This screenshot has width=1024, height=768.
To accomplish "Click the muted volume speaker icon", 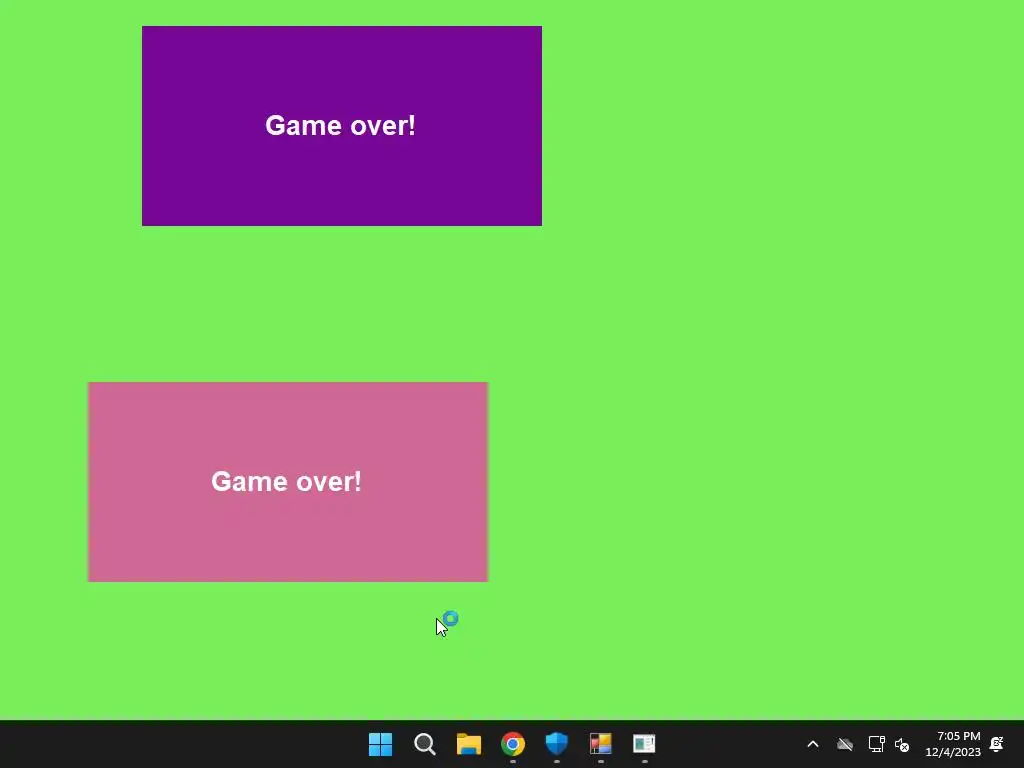I will coord(902,744).
